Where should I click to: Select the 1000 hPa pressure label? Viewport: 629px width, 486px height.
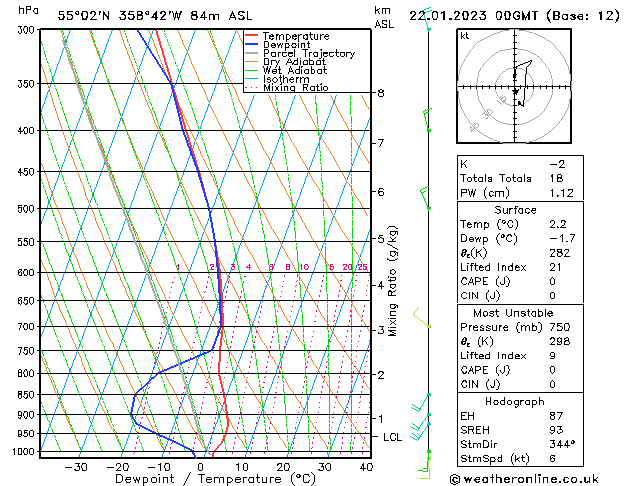point(25,452)
